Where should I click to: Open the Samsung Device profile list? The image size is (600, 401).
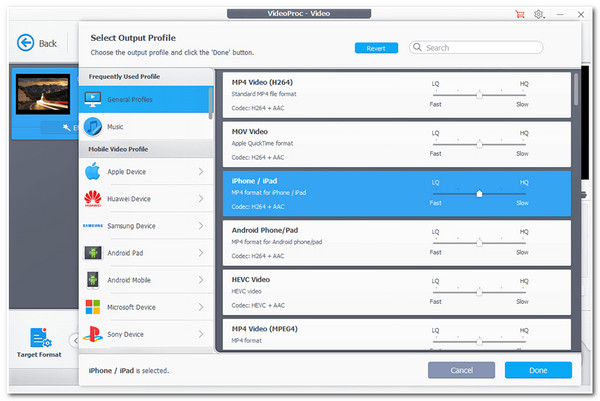click(146, 226)
